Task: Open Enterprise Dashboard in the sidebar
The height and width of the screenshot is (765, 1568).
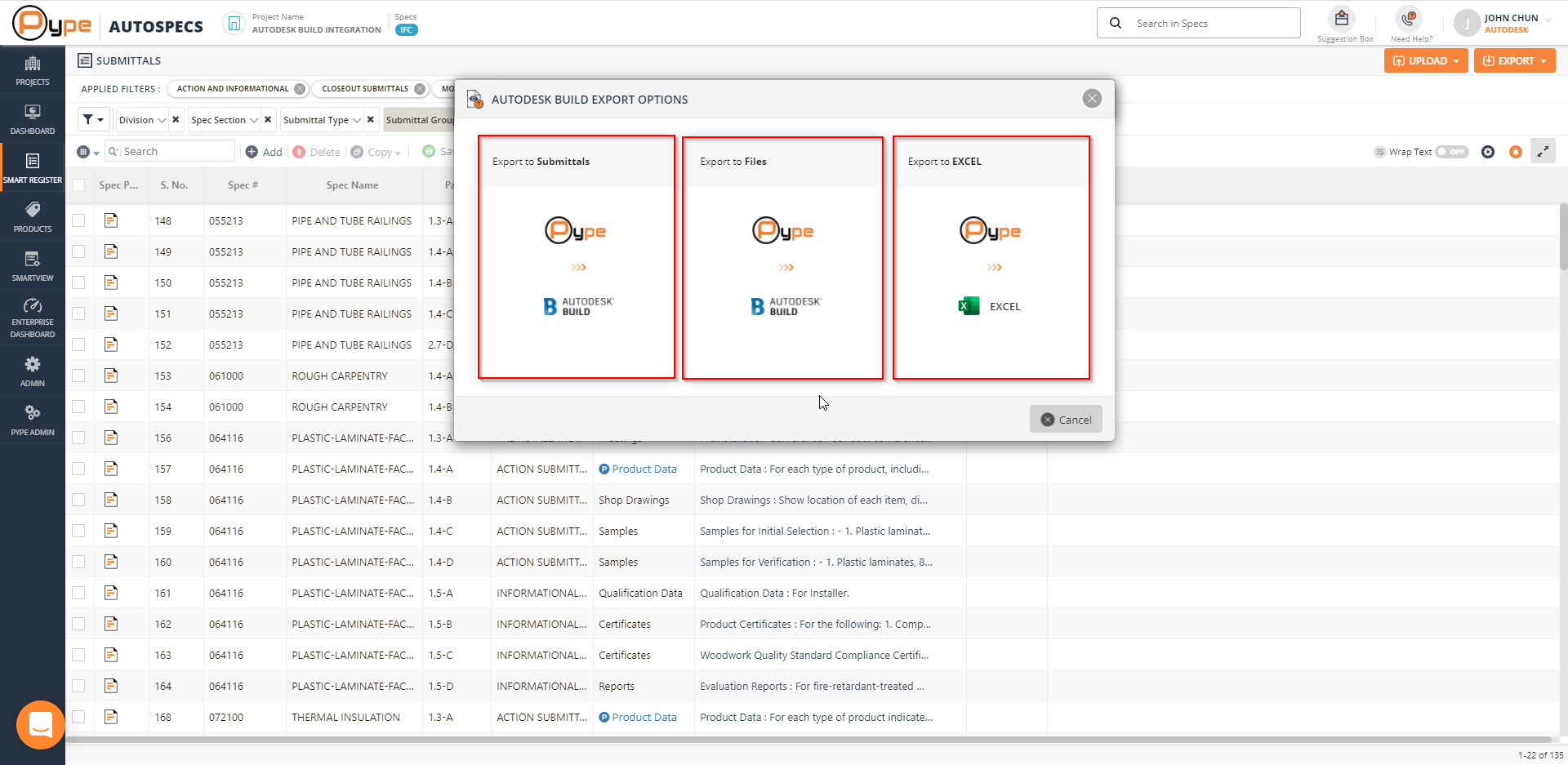Action: coord(33,317)
